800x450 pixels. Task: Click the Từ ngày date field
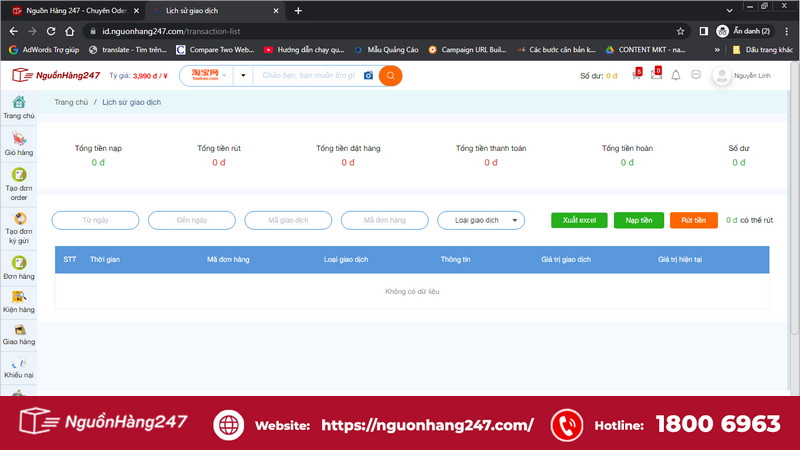95,220
